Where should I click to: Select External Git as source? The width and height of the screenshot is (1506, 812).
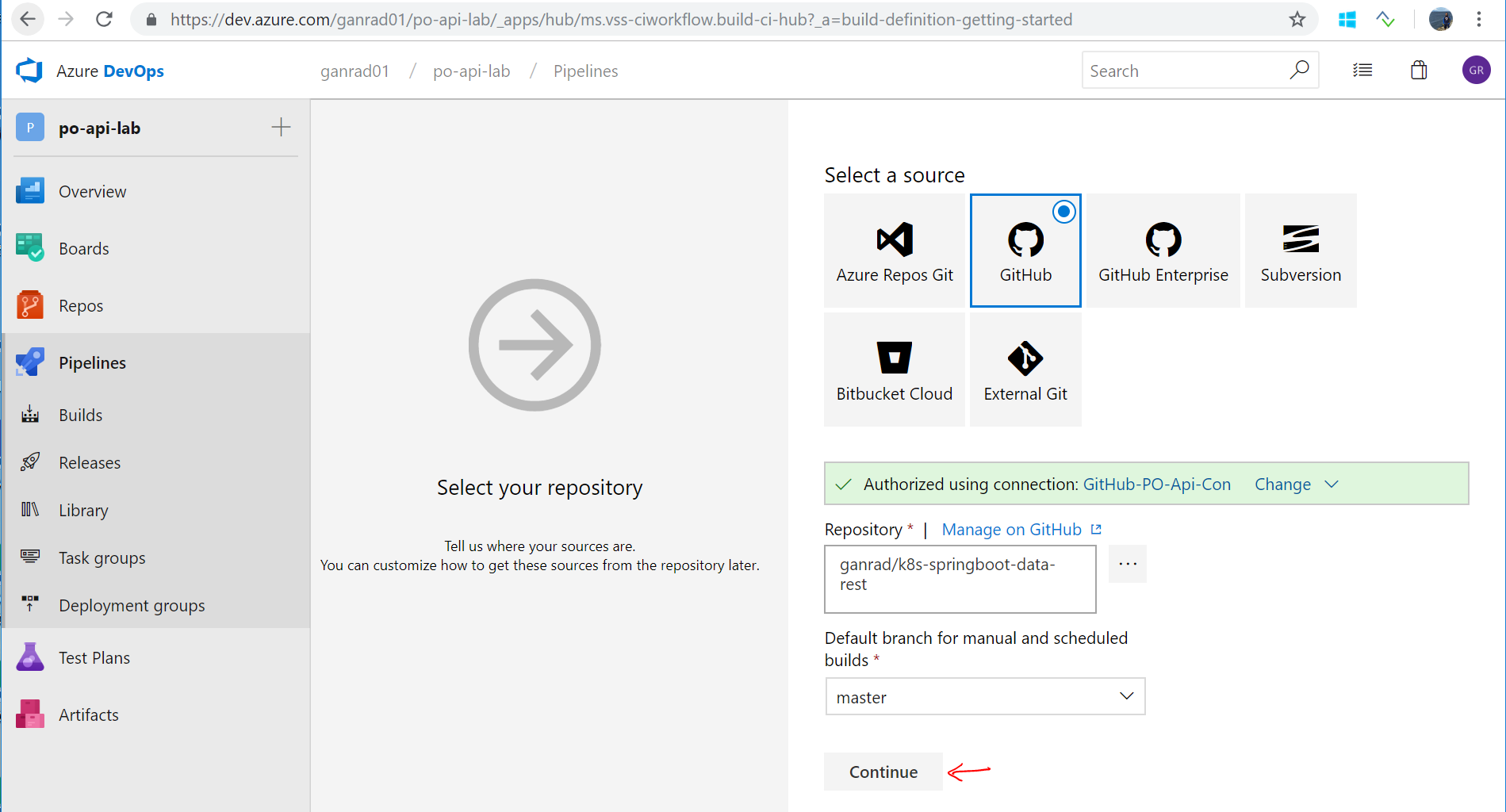point(1025,370)
